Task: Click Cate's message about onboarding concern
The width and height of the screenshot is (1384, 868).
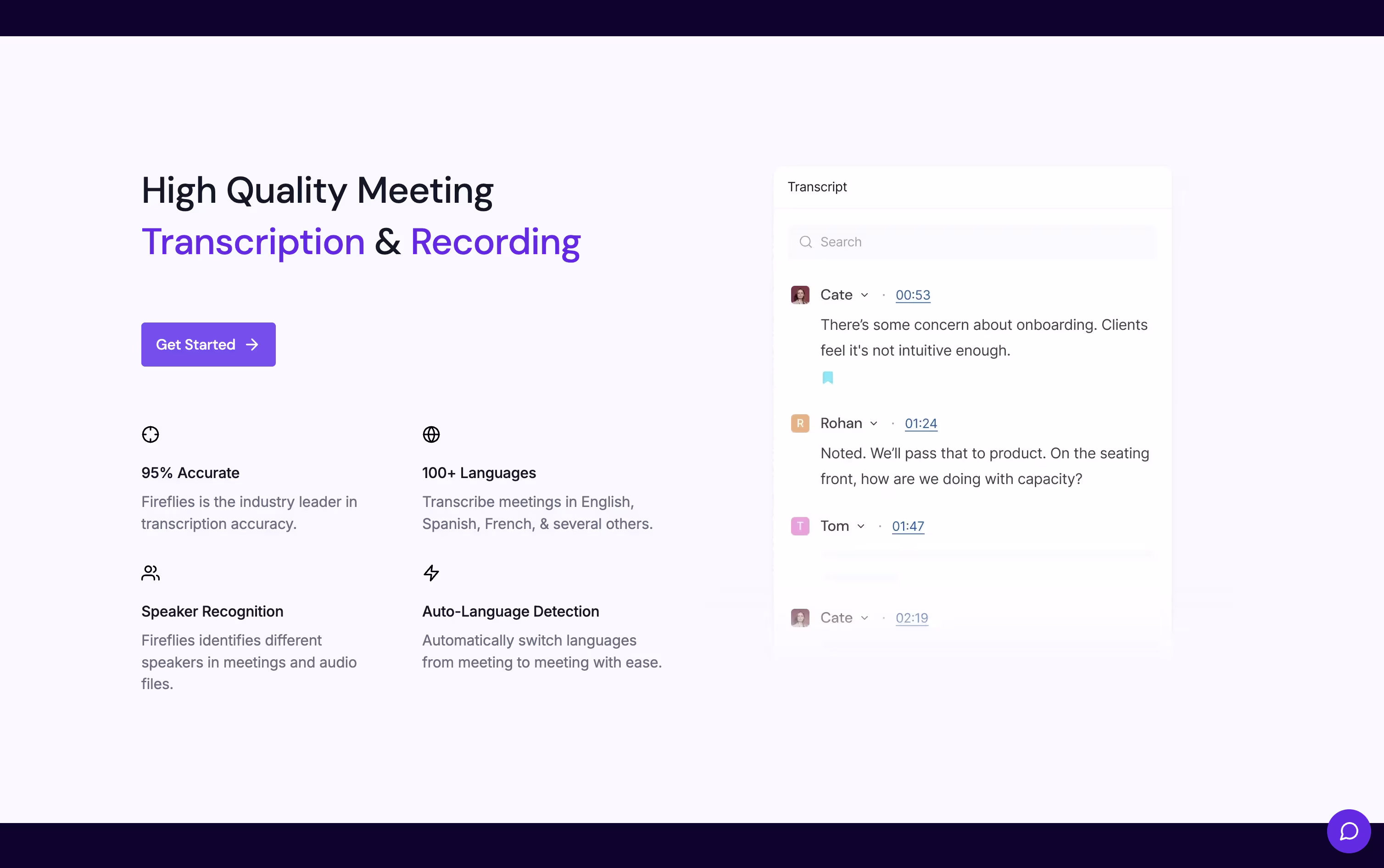Action: tap(984, 338)
